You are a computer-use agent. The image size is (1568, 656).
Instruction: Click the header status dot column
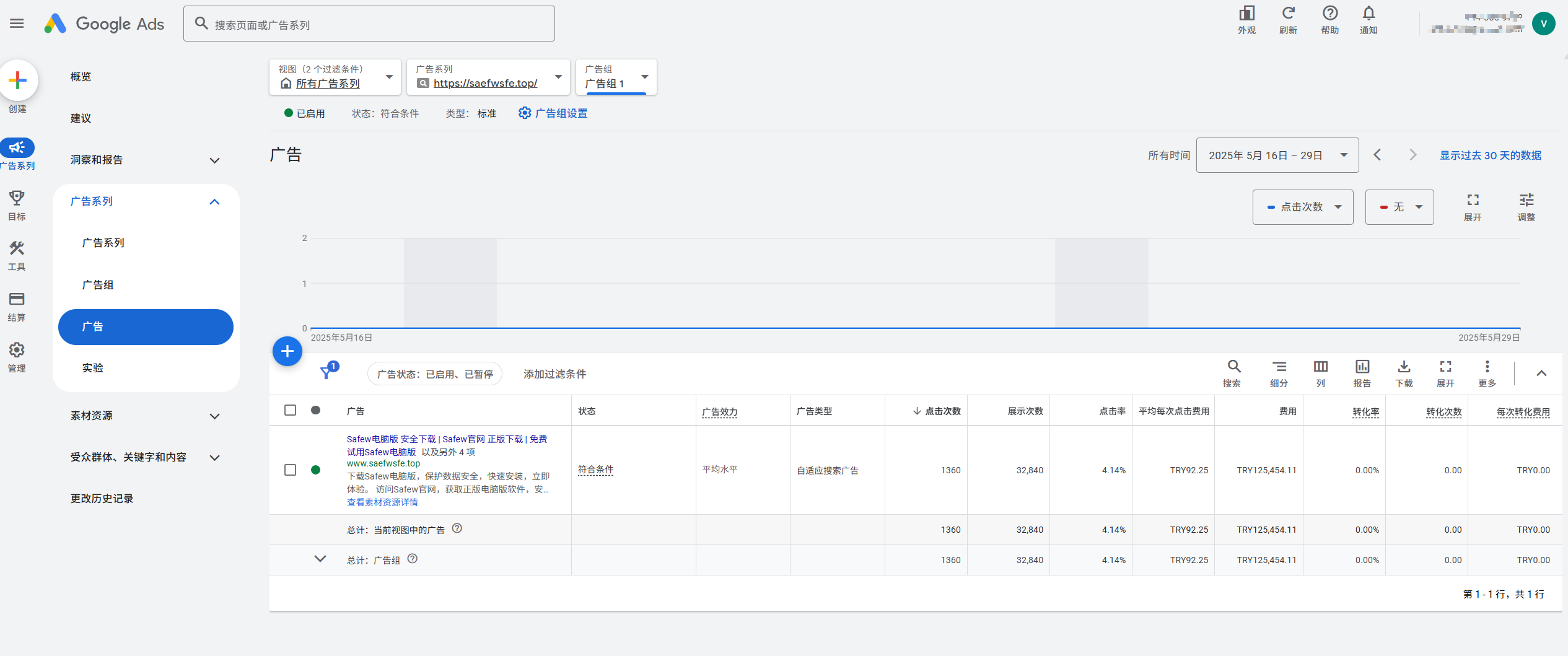(x=315, y=410)
